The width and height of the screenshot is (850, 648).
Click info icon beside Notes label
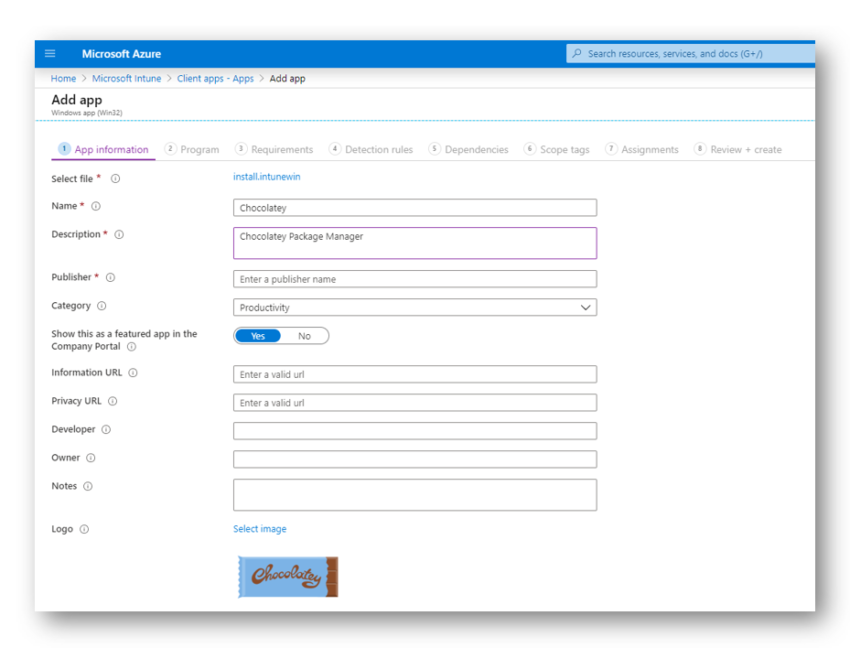pos(88,486)
